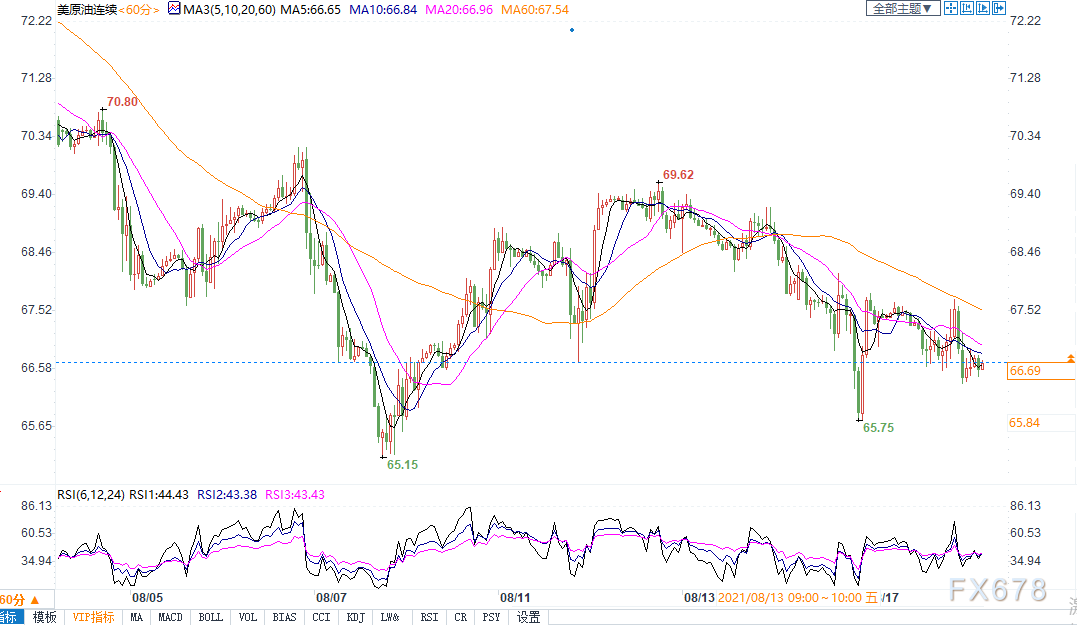Open the VIP指标 tab
1077x625 pixels.
coord(93,617)
